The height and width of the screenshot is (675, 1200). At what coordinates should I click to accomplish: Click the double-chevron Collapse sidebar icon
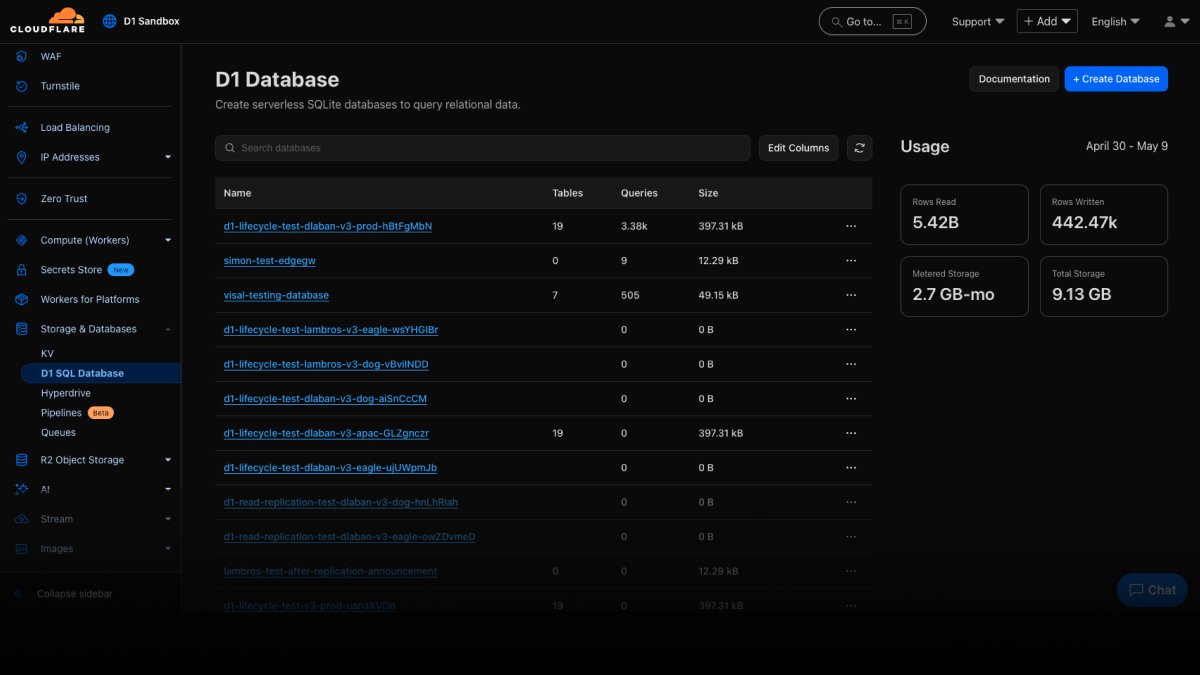pos(19,594)
